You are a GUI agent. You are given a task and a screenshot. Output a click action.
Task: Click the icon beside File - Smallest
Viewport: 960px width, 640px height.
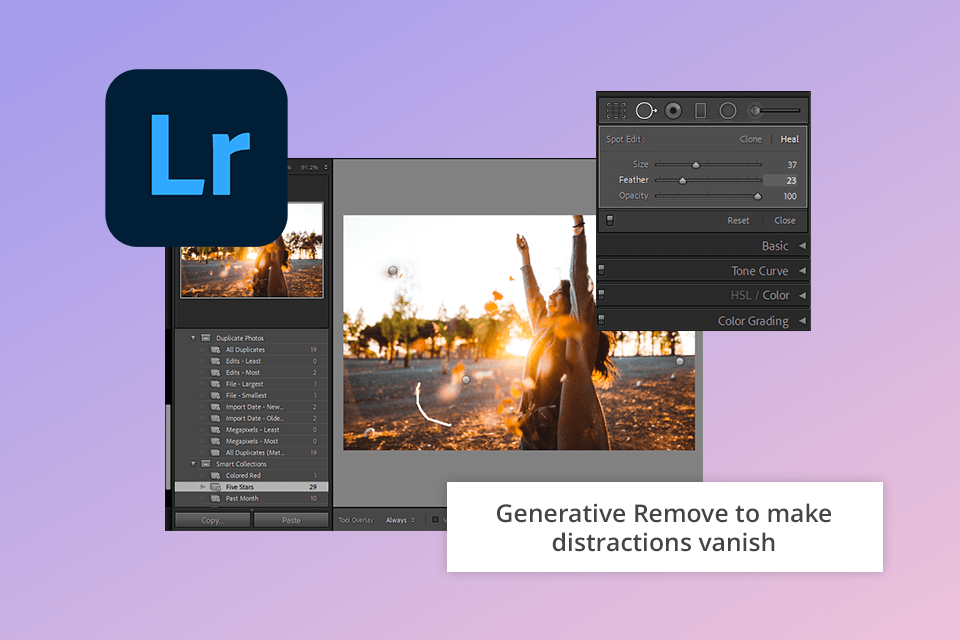pos(216,396)
